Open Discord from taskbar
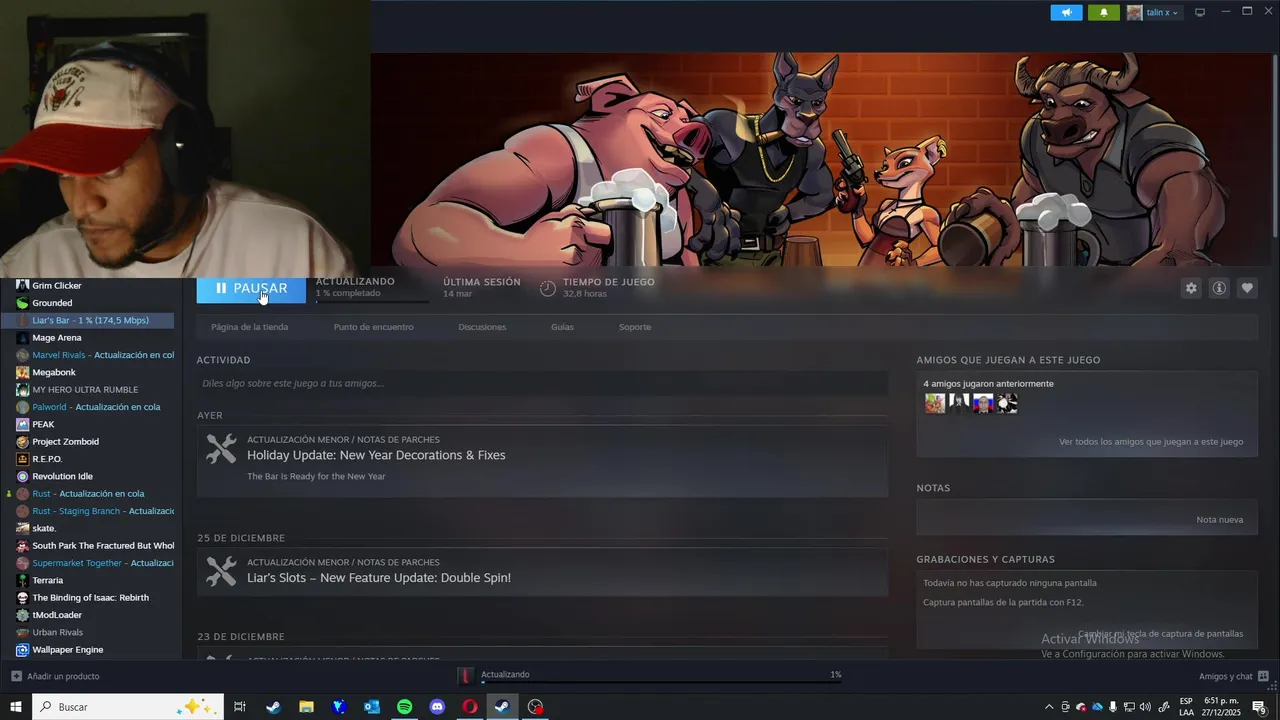 437,707
